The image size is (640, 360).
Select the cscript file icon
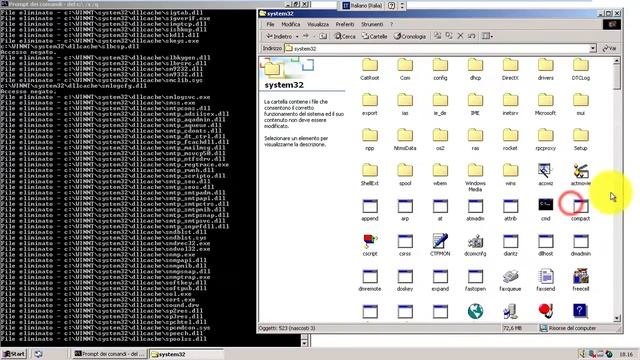click(x=369, y=244)
